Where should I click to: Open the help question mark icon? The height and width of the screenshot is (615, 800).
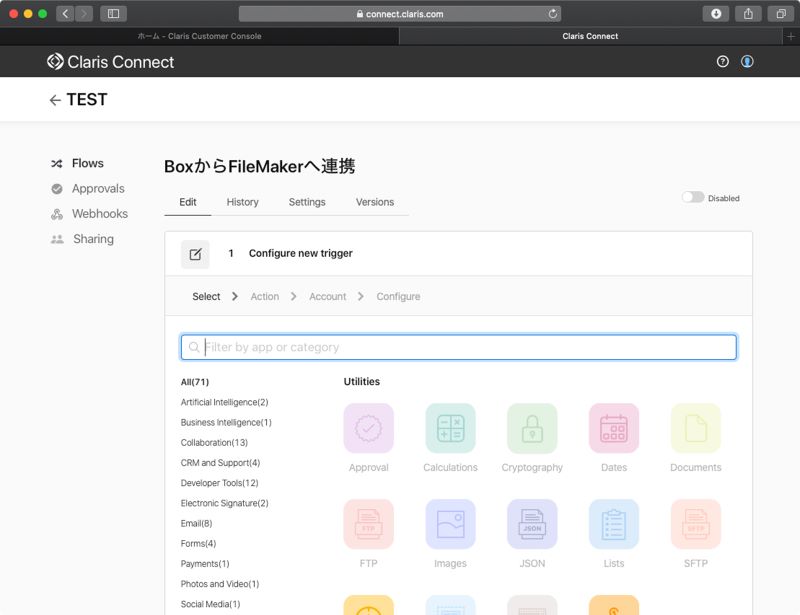[722, 62]
